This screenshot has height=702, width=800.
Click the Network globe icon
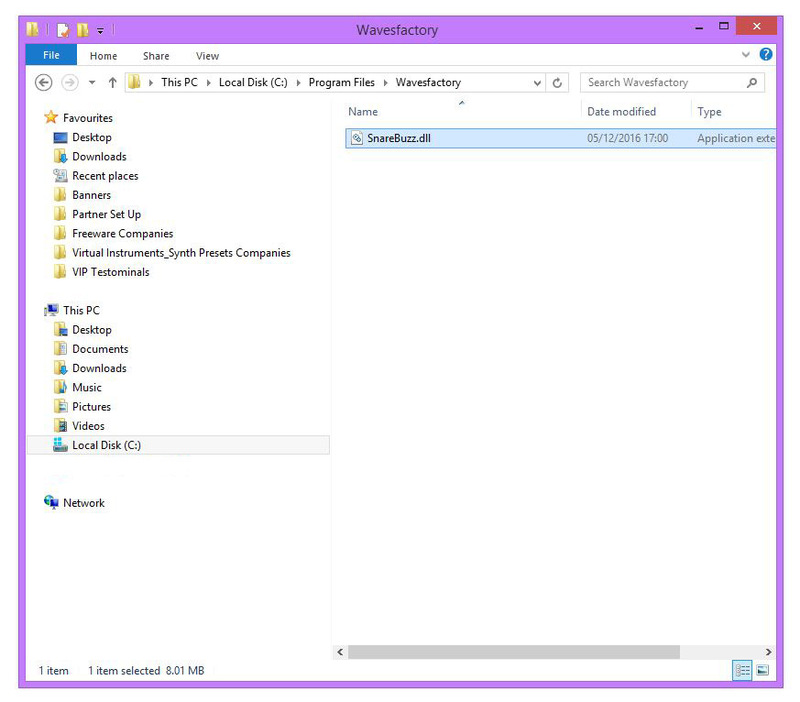pyautogui.click(x=51, y=502)
